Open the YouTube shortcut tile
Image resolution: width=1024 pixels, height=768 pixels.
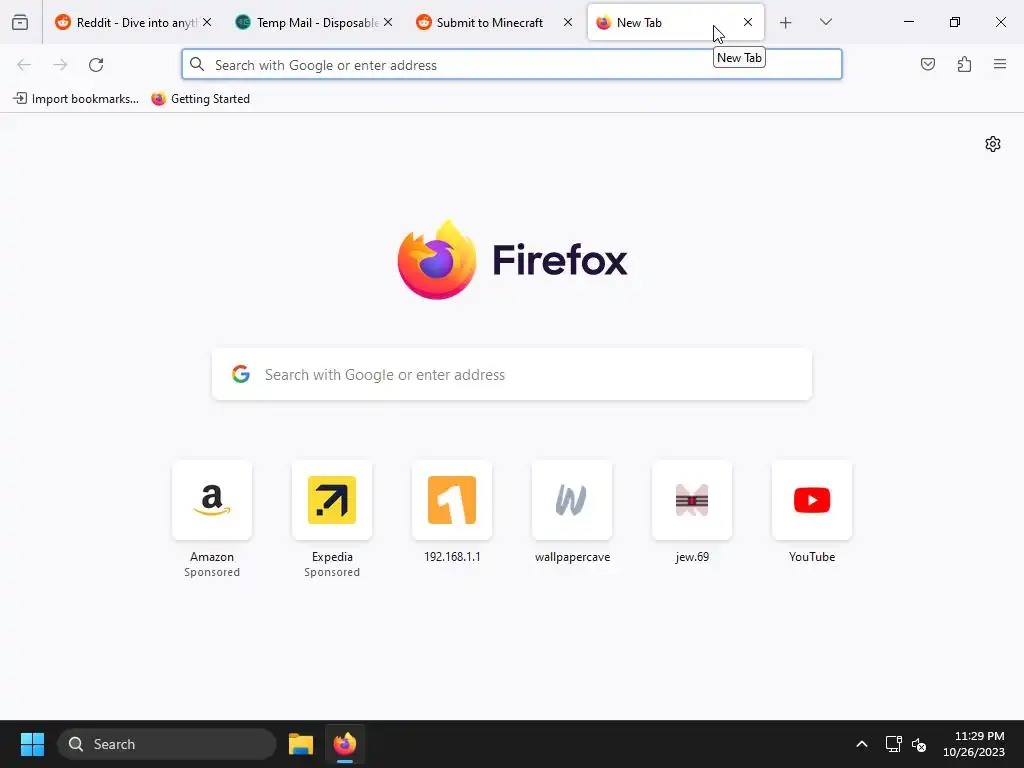(x=812, y=500)
